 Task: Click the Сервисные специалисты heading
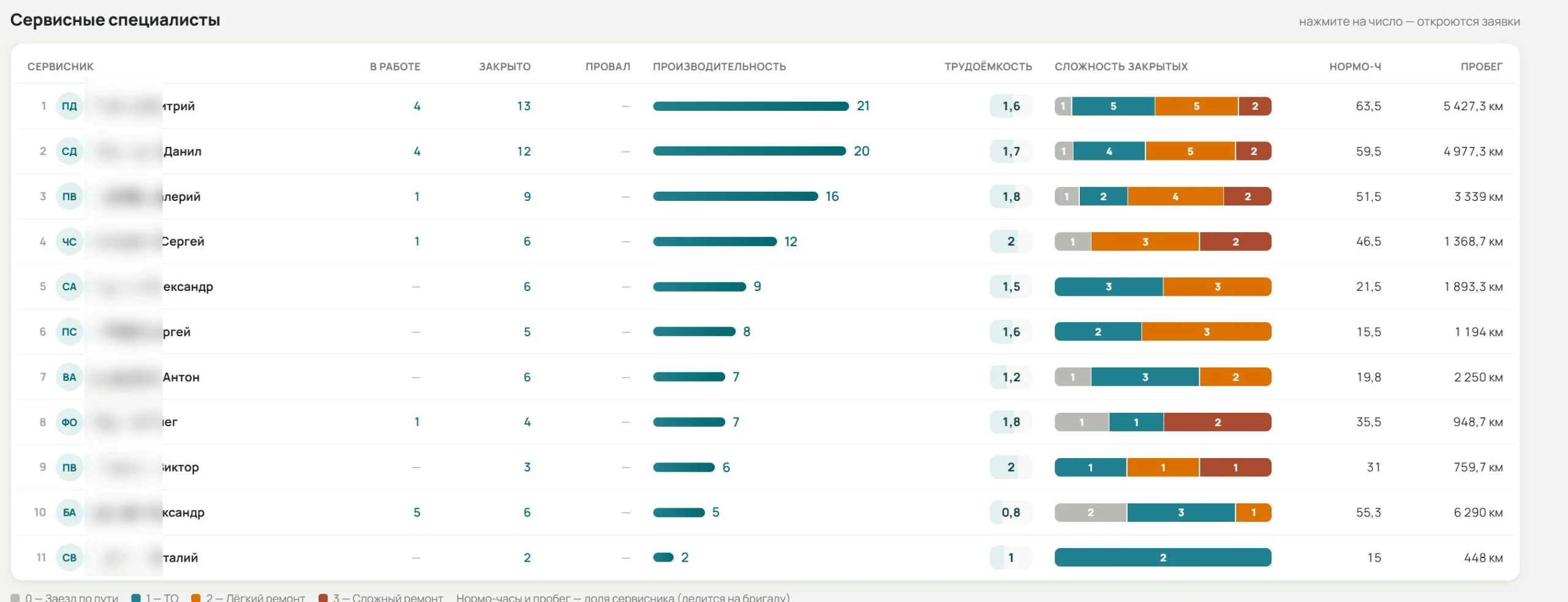click(115, 20)
